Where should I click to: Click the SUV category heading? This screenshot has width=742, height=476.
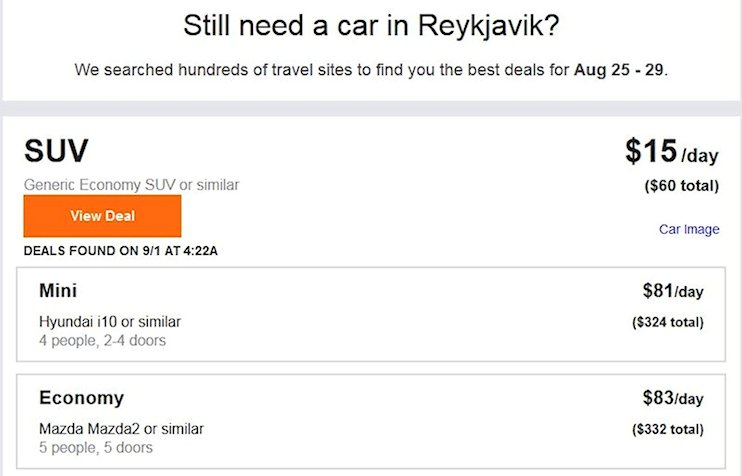[x=56, y=151]
